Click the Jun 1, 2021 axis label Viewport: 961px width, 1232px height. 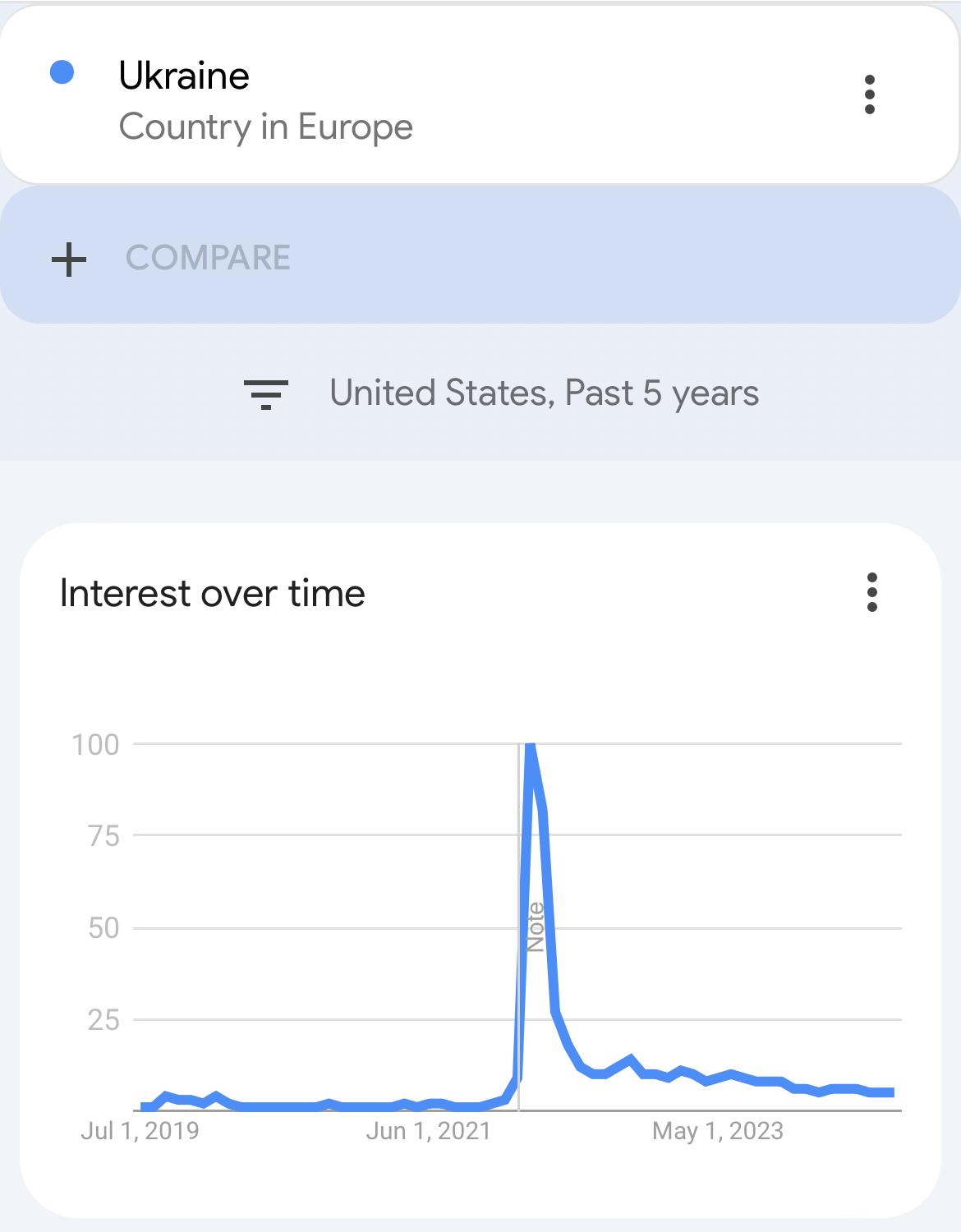(428, 1131)
